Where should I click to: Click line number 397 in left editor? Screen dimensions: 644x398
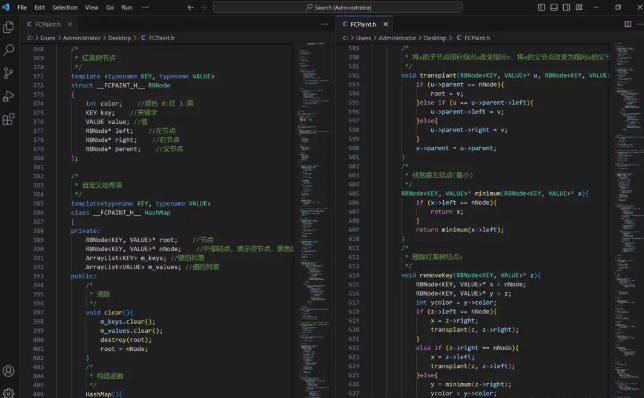pyautogui.click(x=38, y=313)
